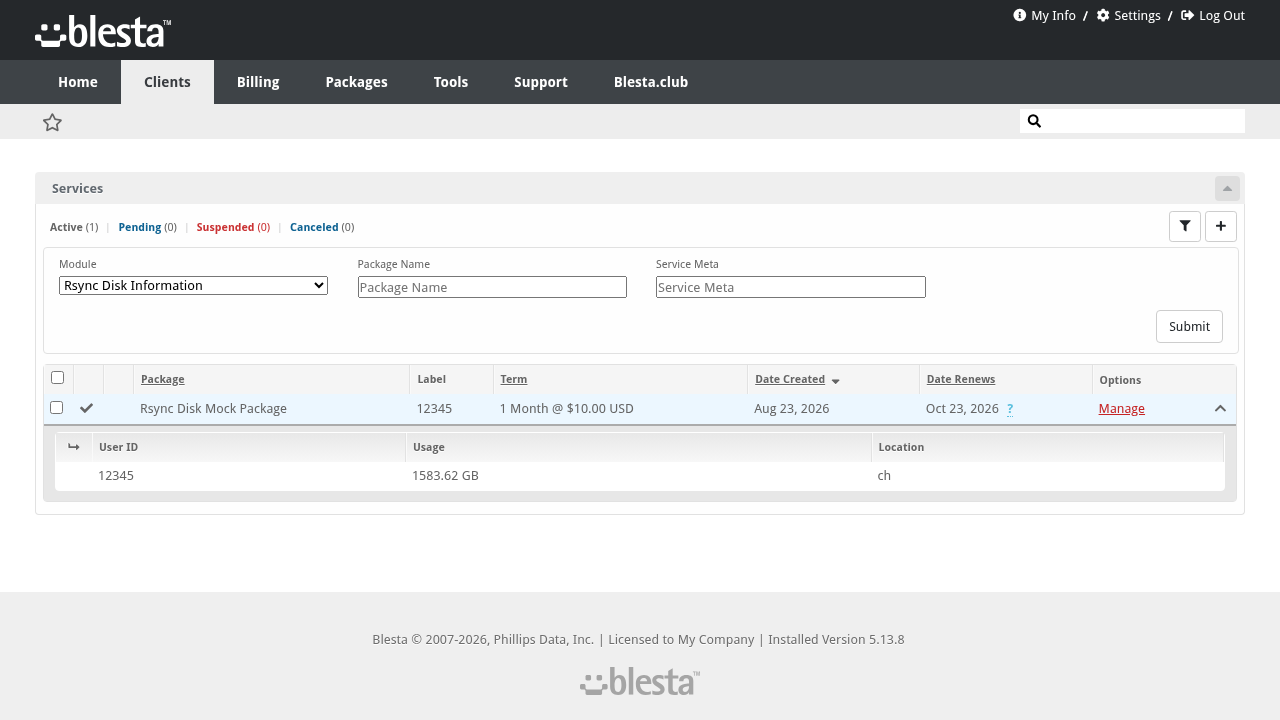Image resolution: width=1280 pixels, height=720 pixels.
Task: Open the Tools menu
Action: pyautogui.click(x=451, y=82)
